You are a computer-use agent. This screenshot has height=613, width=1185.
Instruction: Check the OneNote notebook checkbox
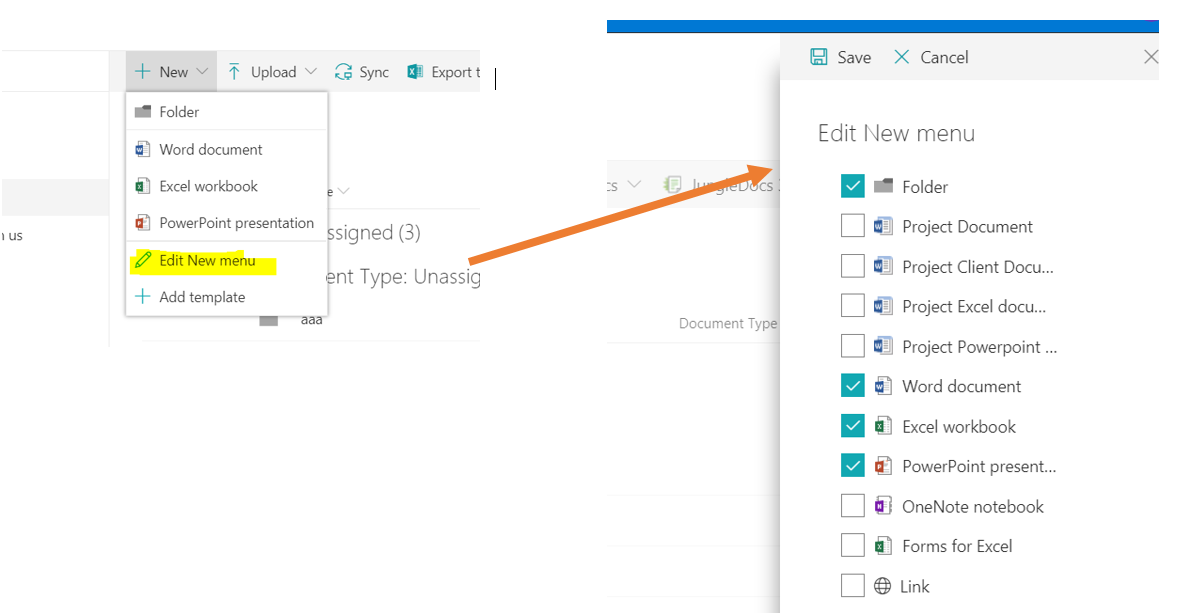[852, 506]
